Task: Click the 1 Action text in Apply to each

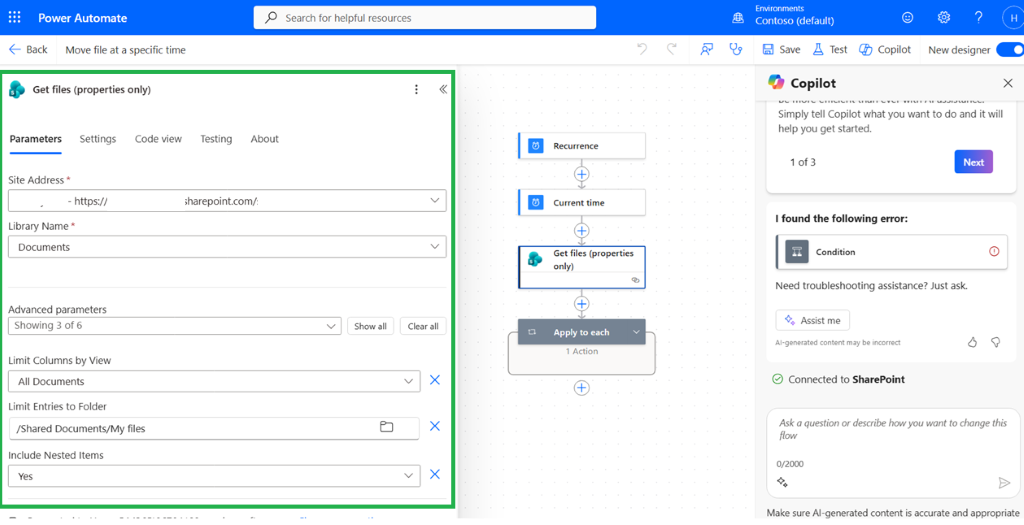Action: click(582, 351)
